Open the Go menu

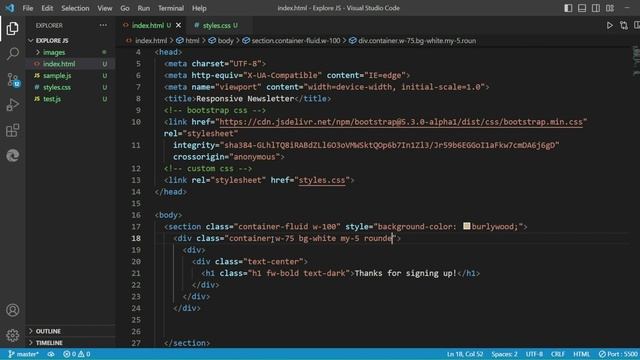125,8
